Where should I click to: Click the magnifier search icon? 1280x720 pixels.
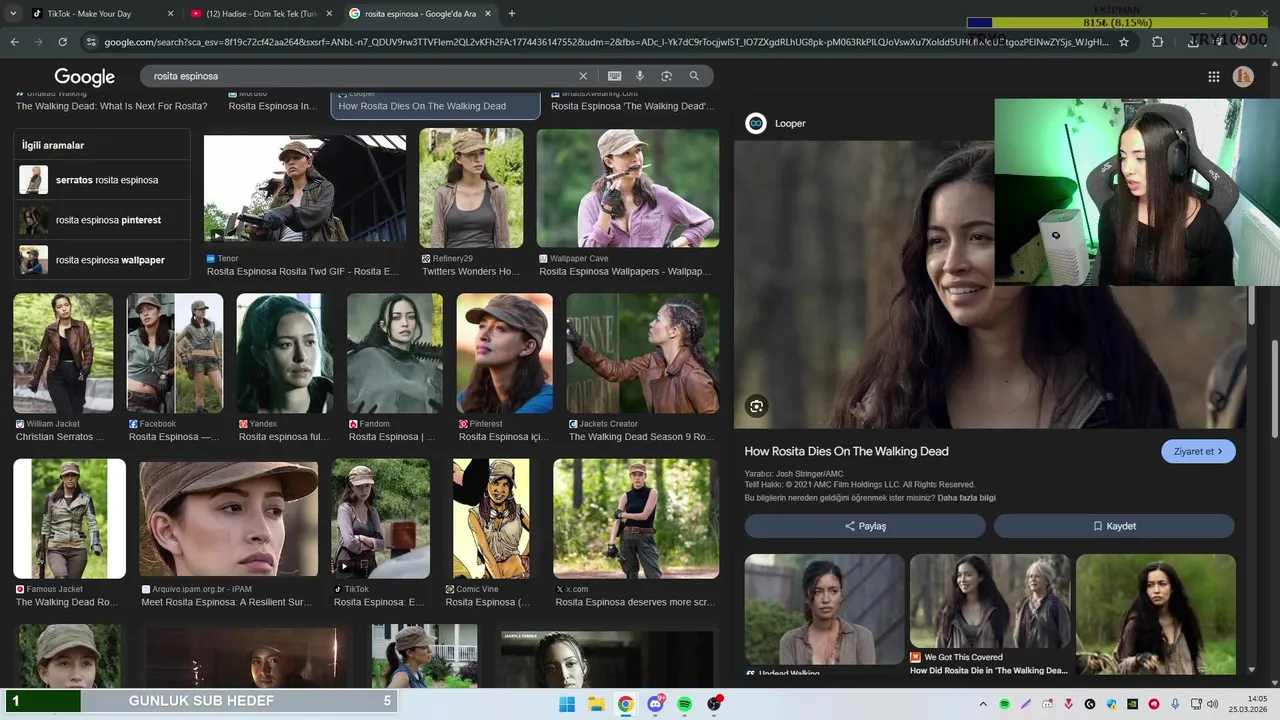tap(694, 76)
